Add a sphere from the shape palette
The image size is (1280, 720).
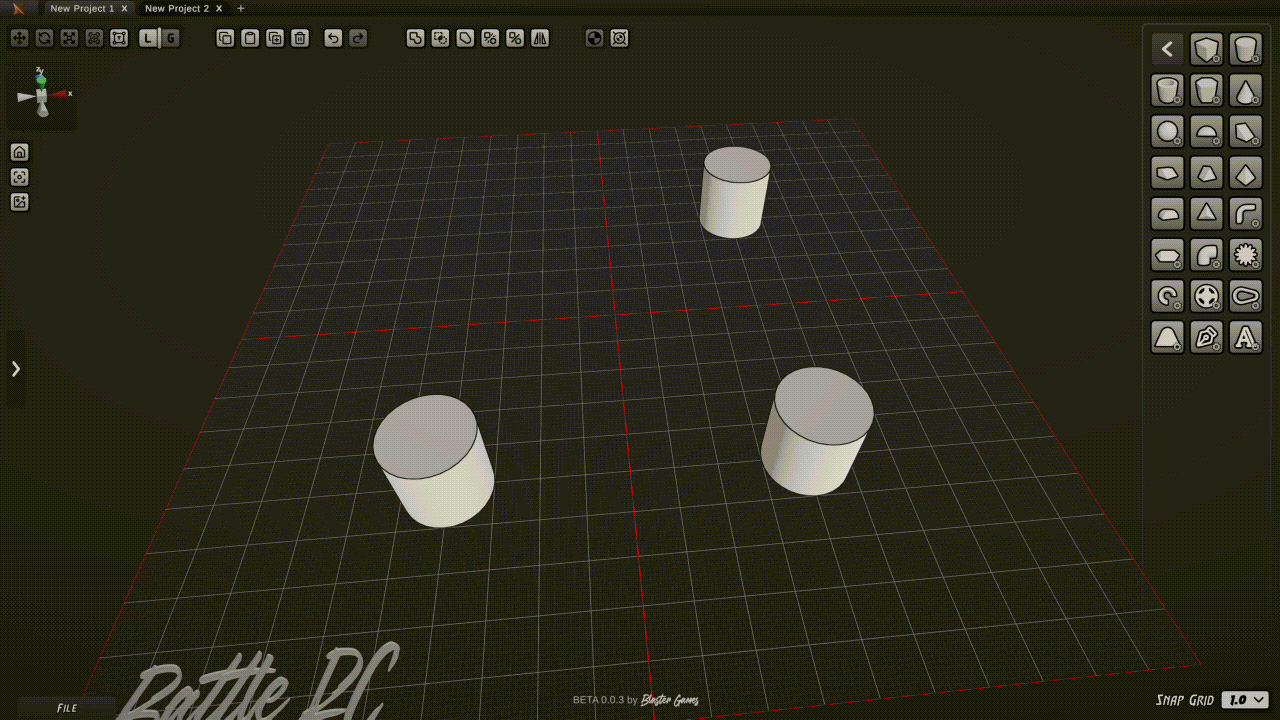point(1167,132)
